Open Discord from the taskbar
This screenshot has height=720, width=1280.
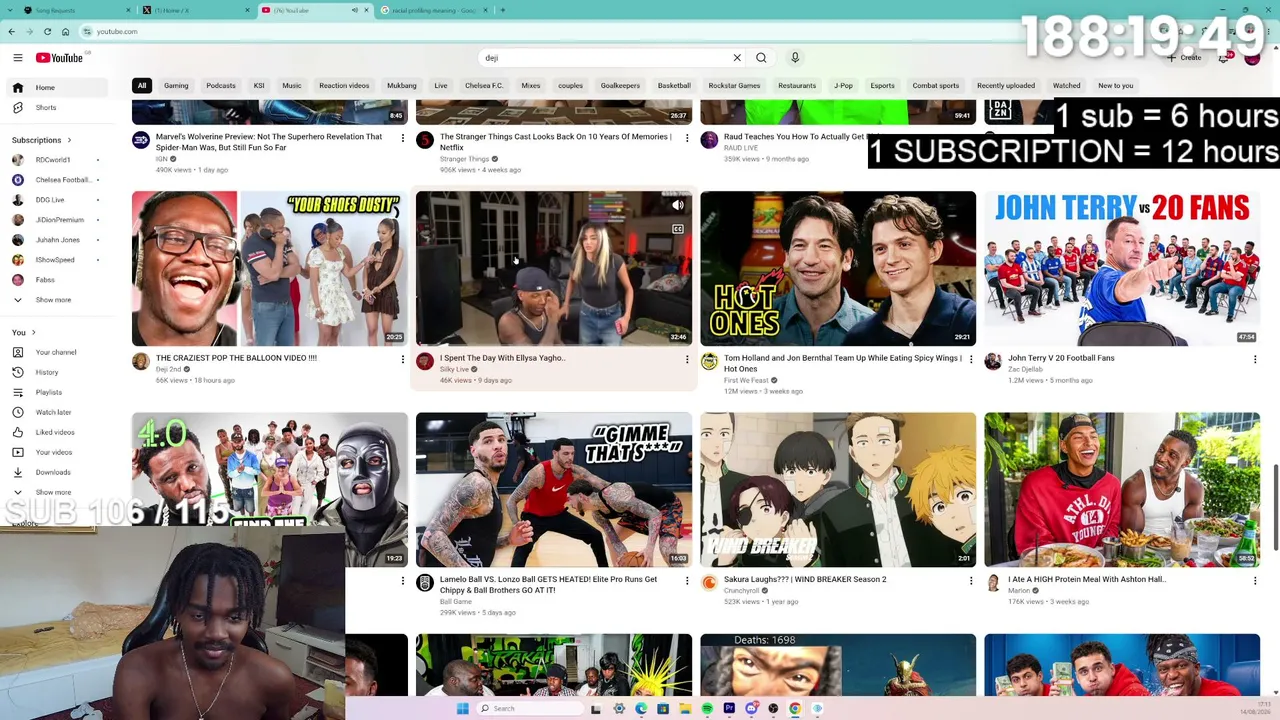[751, 708]
